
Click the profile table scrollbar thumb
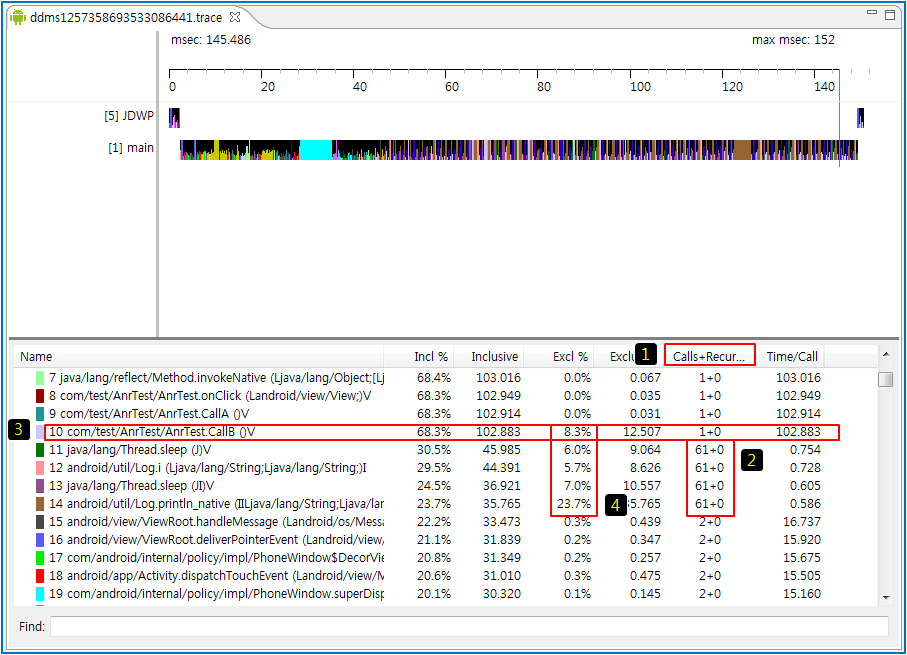(886, 380)
